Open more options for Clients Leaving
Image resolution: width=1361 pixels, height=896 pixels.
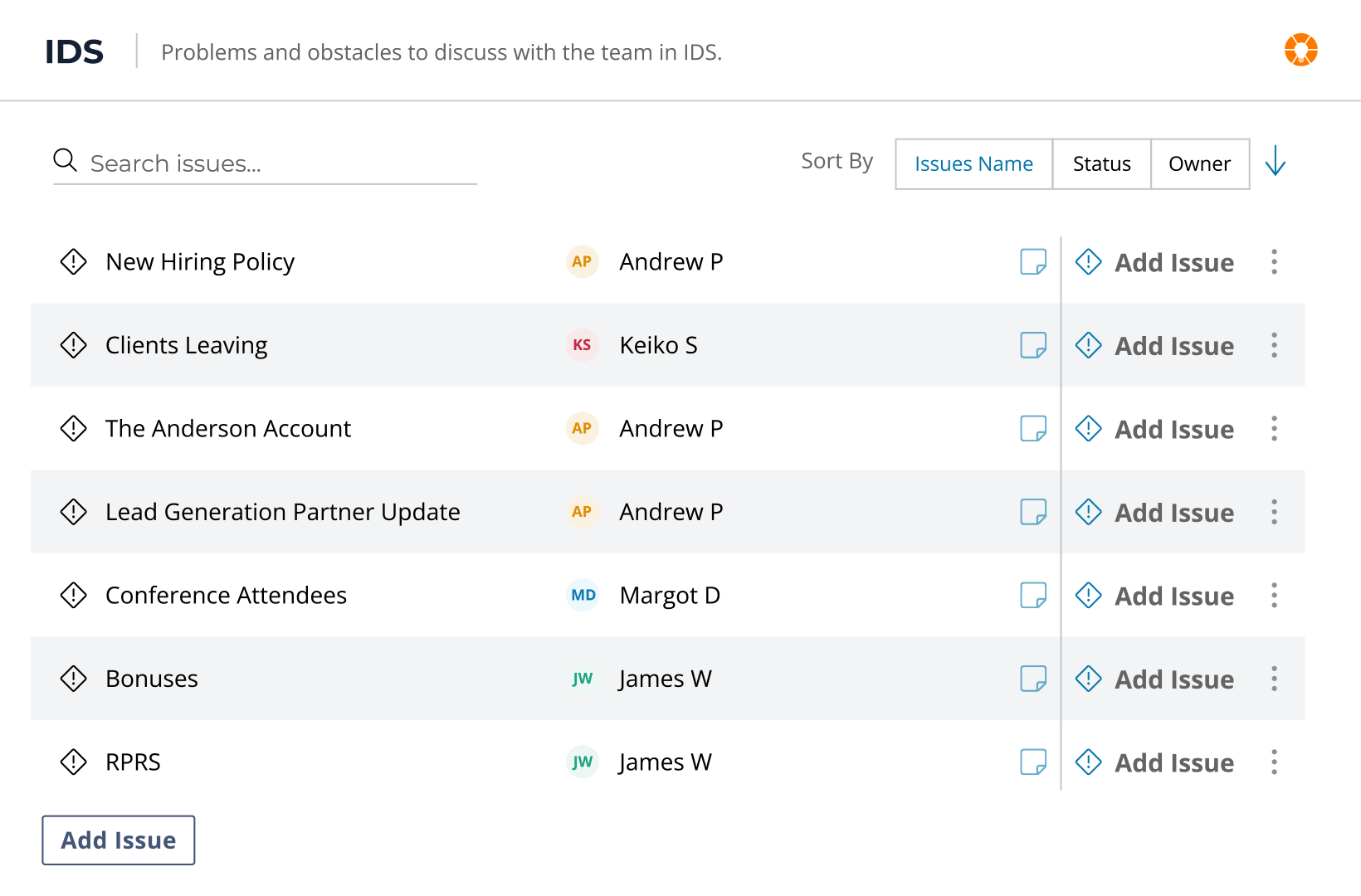[1274, 345]
